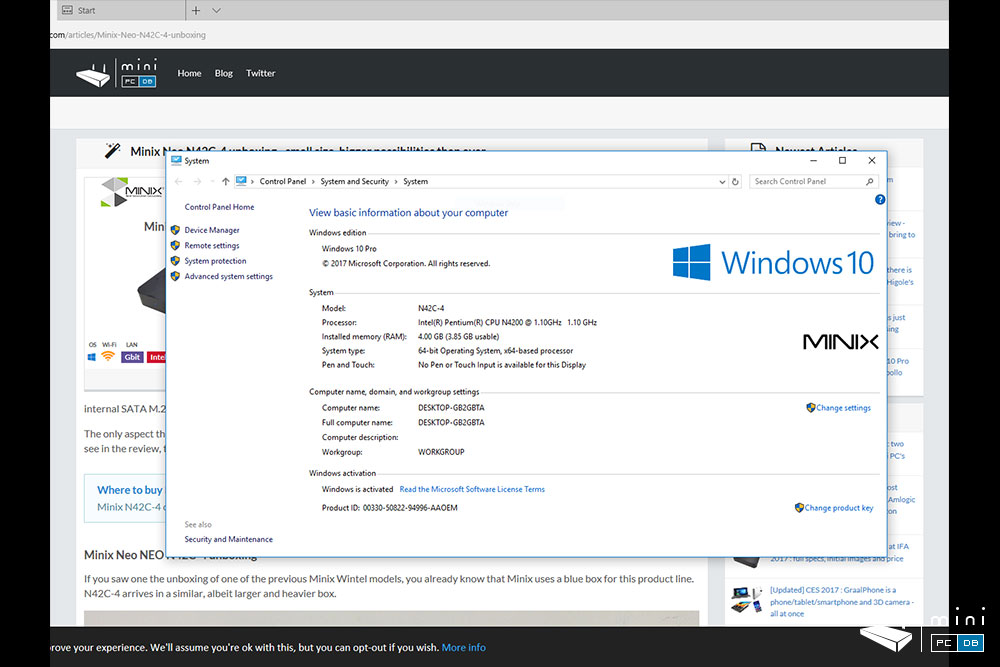1000x667 pixels.
Task: Click the computer icon in address bar
Action: pyautogui.click(x=241, y=181)
